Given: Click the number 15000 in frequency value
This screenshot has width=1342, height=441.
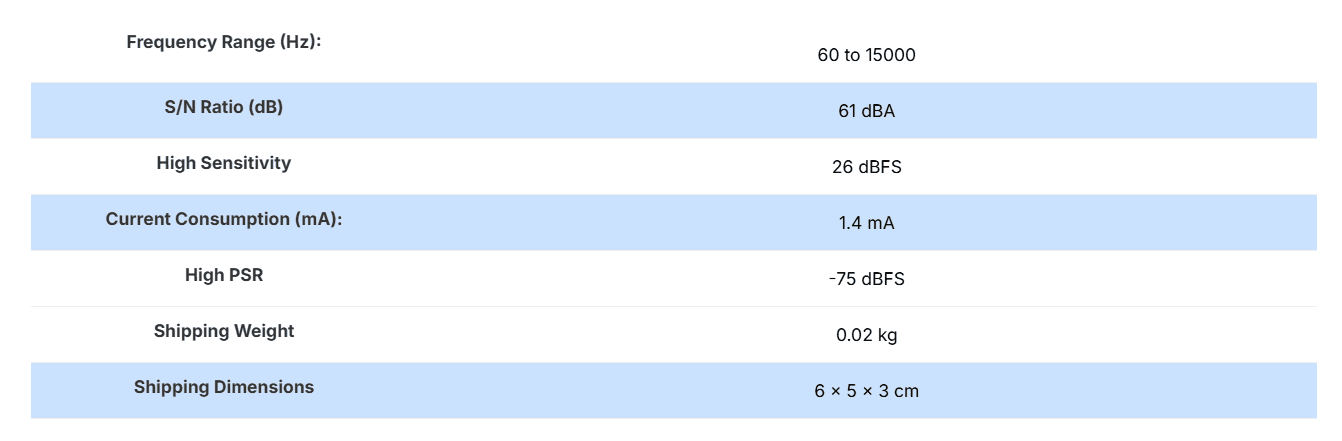Looking at the screenshot, I should coord(890,55).
